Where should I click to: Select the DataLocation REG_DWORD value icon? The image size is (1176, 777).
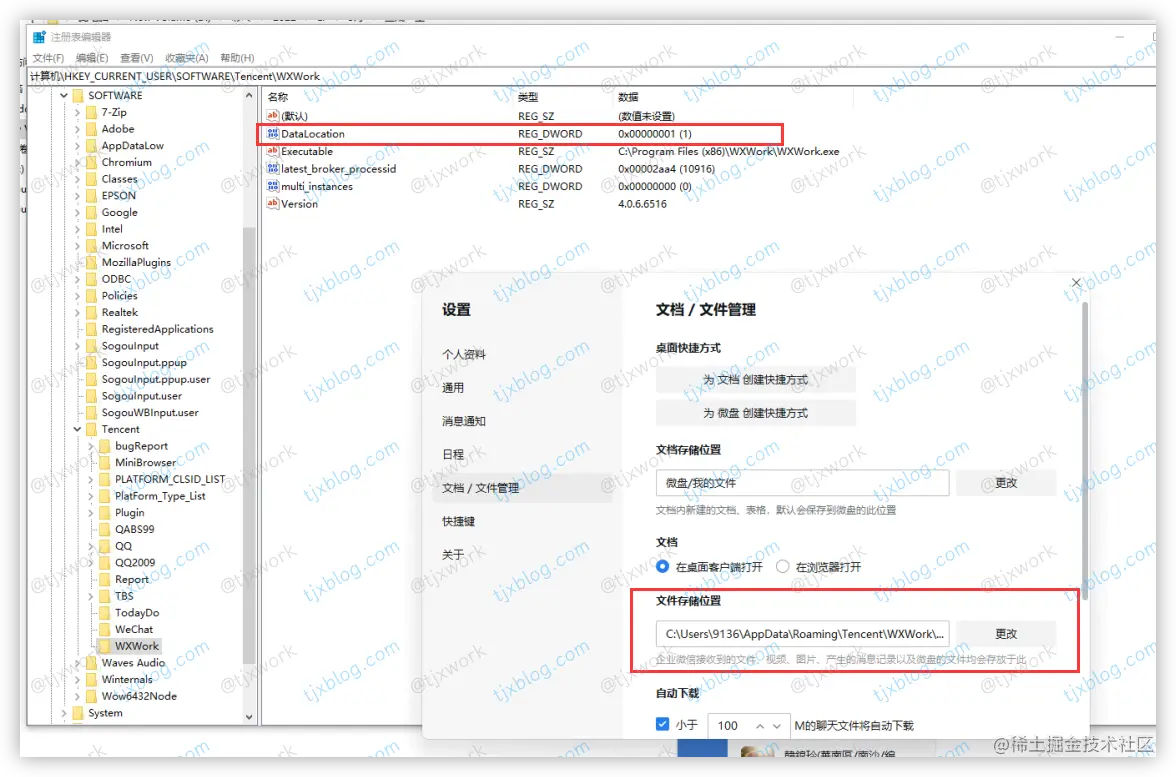click(x=272, y=133)
